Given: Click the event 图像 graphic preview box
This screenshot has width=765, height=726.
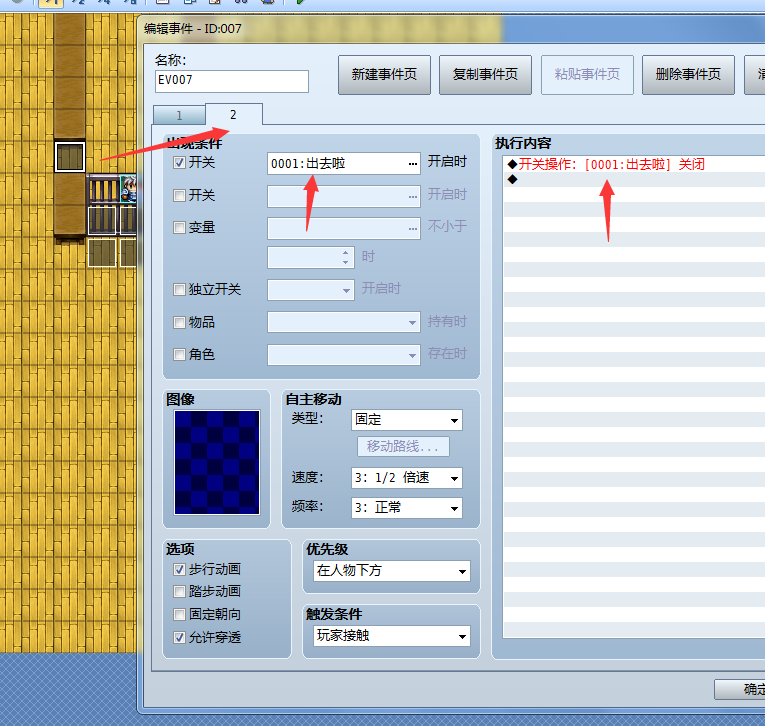Looking at the screenshot, I should 217,463.
